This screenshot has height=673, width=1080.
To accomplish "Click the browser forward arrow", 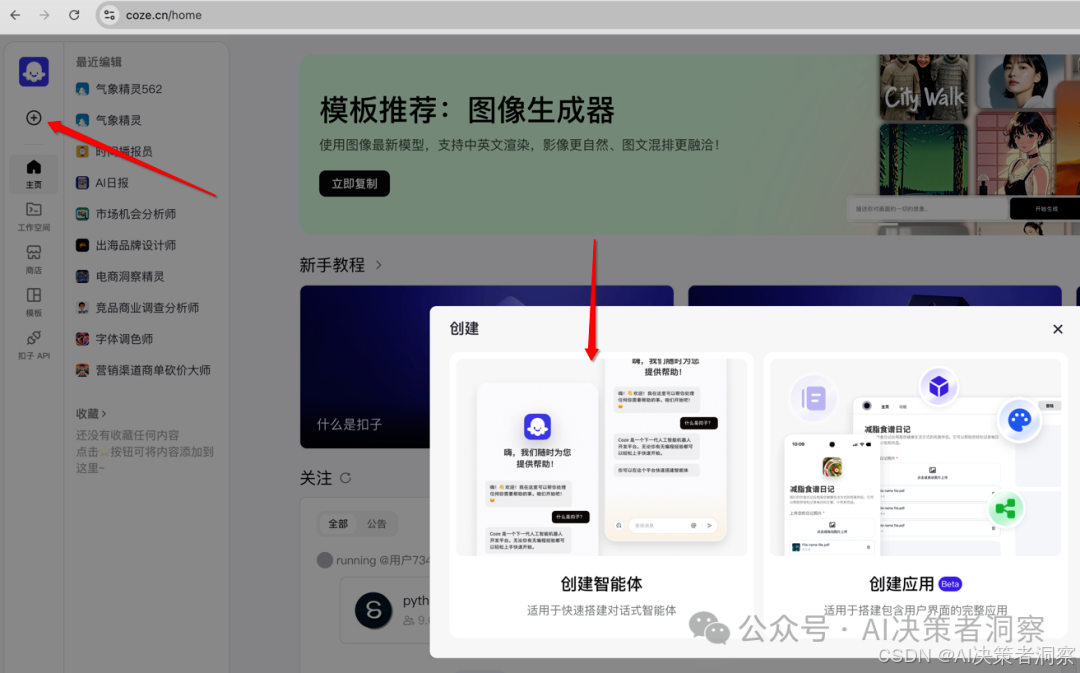I will pyautogui.click(x=45, y=15).
